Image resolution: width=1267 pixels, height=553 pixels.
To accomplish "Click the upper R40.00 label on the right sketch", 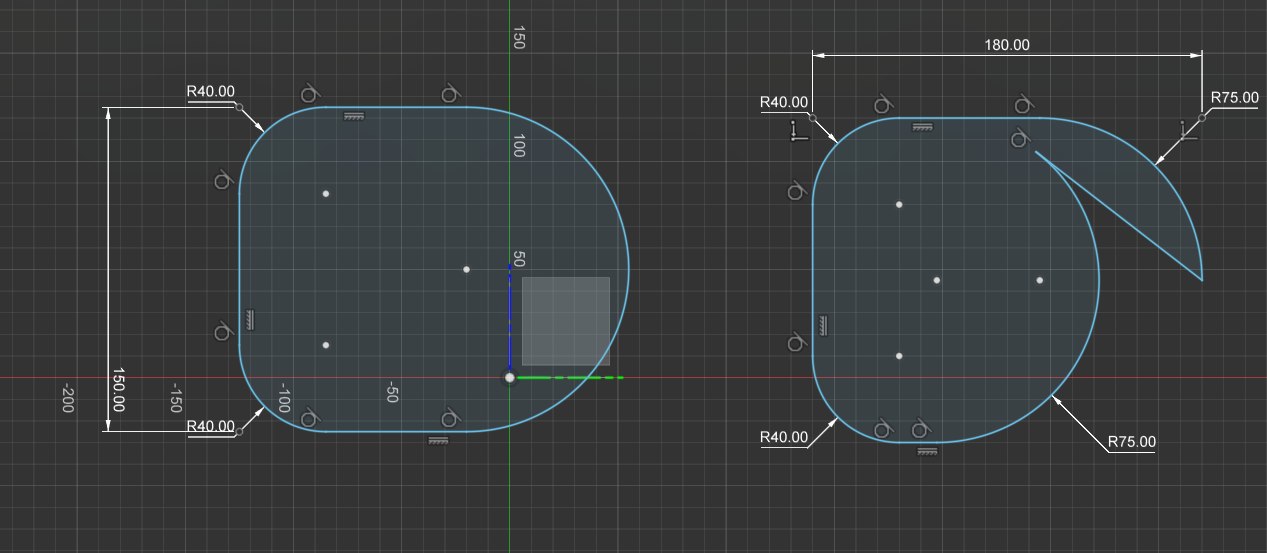I will [x=784, y=102].
